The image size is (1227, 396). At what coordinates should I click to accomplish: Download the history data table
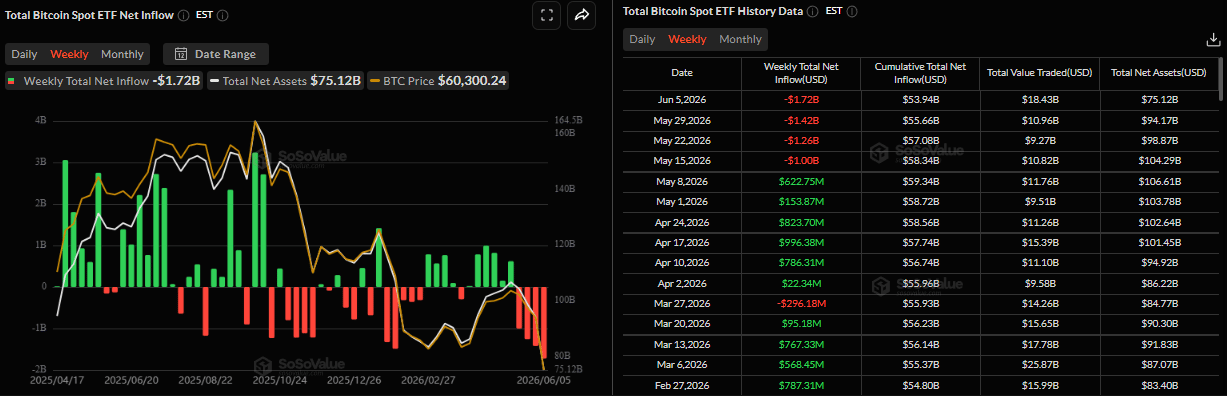tap(1213, 40)
